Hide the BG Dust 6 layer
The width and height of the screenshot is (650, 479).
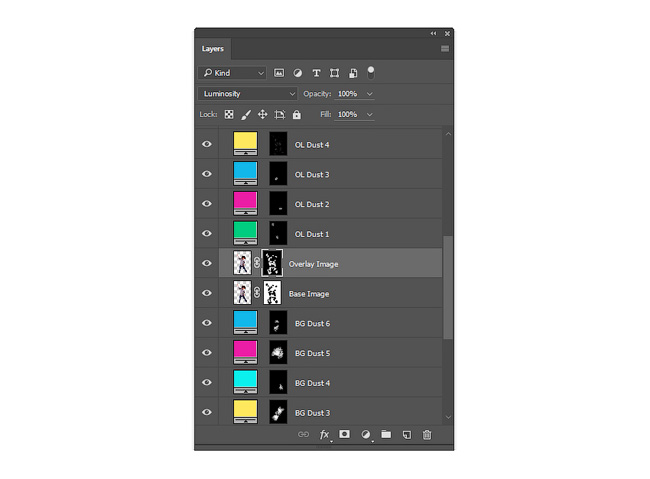click(x=207, y=323)
